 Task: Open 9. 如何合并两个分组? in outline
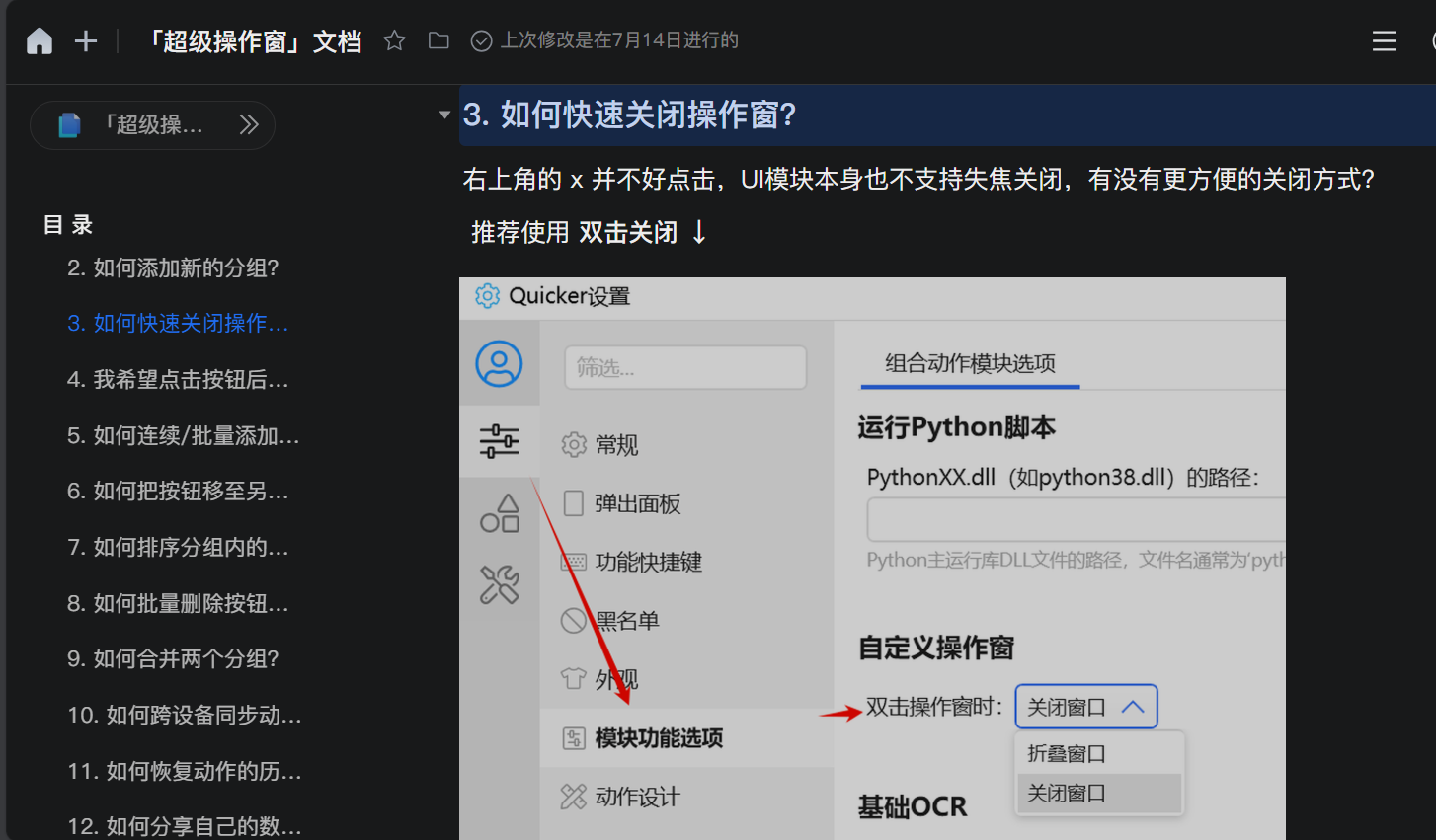point(173,659)
